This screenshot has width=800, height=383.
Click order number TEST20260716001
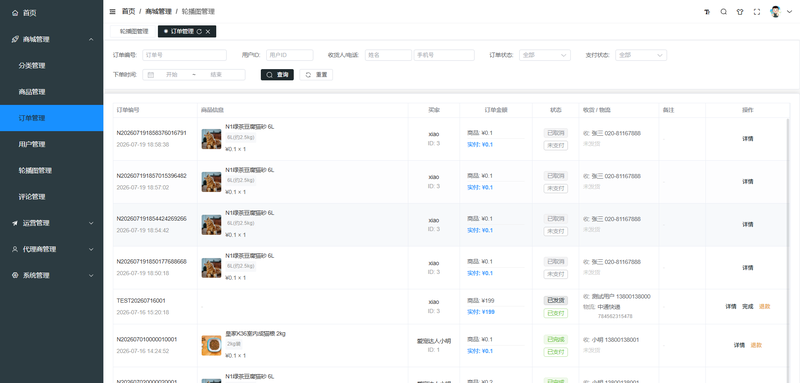point(141,301)
